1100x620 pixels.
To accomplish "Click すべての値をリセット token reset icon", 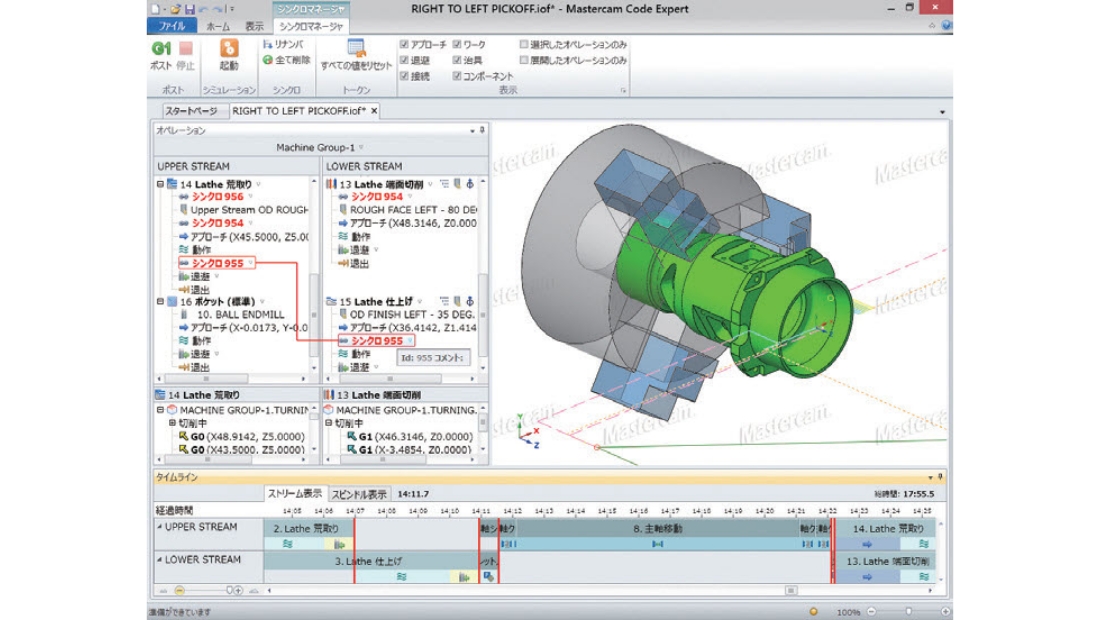I will coord(356,48).
